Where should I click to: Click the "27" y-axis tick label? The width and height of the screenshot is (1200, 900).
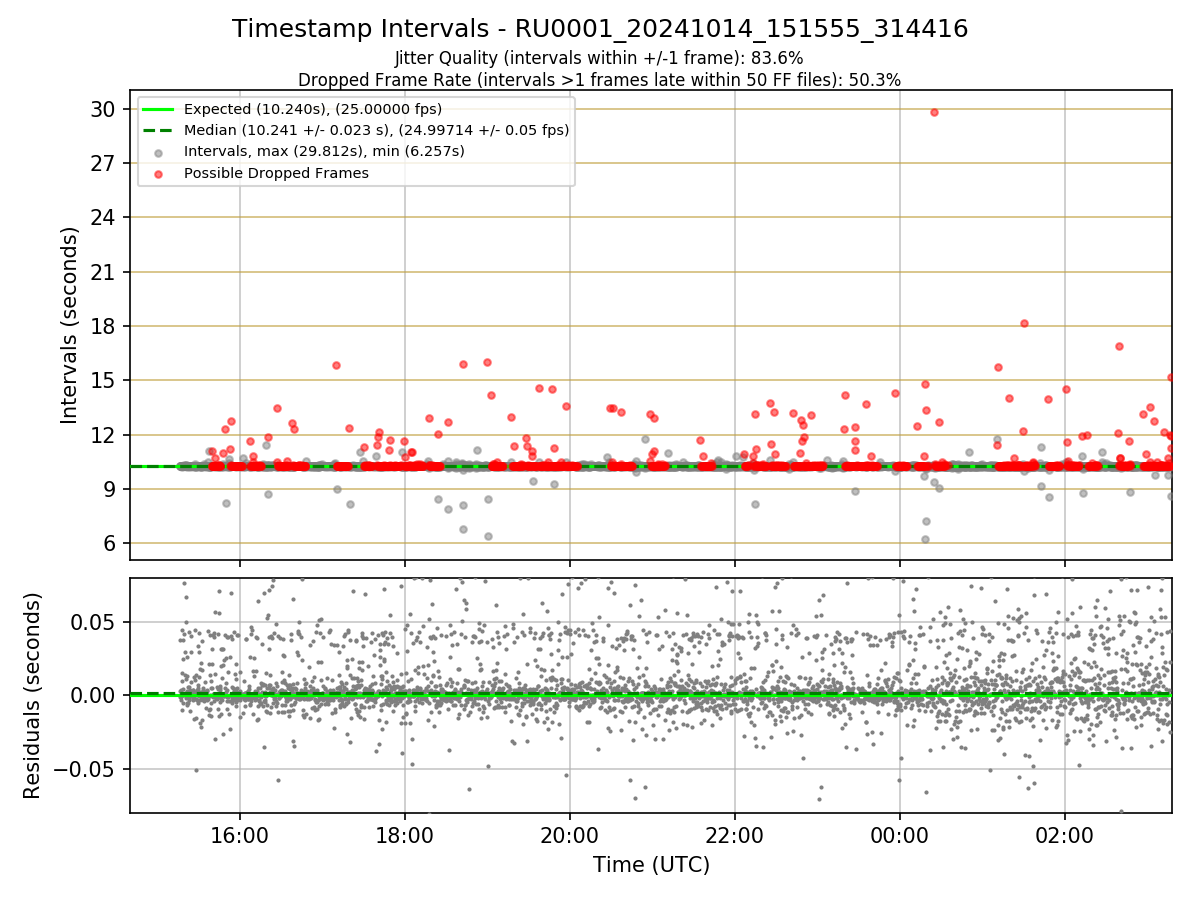pyautogui.click(x=105, y=163)
